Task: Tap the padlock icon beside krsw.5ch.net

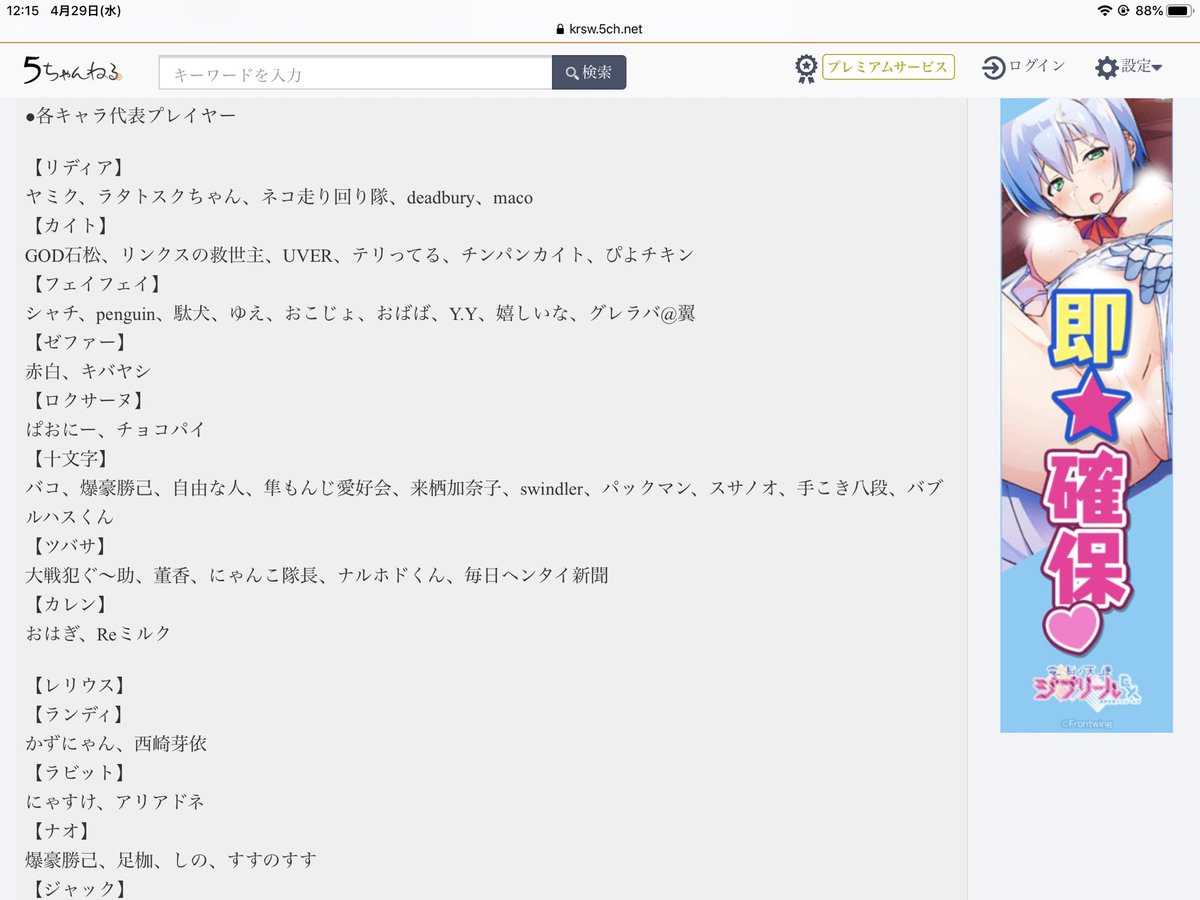Action: 560,29
